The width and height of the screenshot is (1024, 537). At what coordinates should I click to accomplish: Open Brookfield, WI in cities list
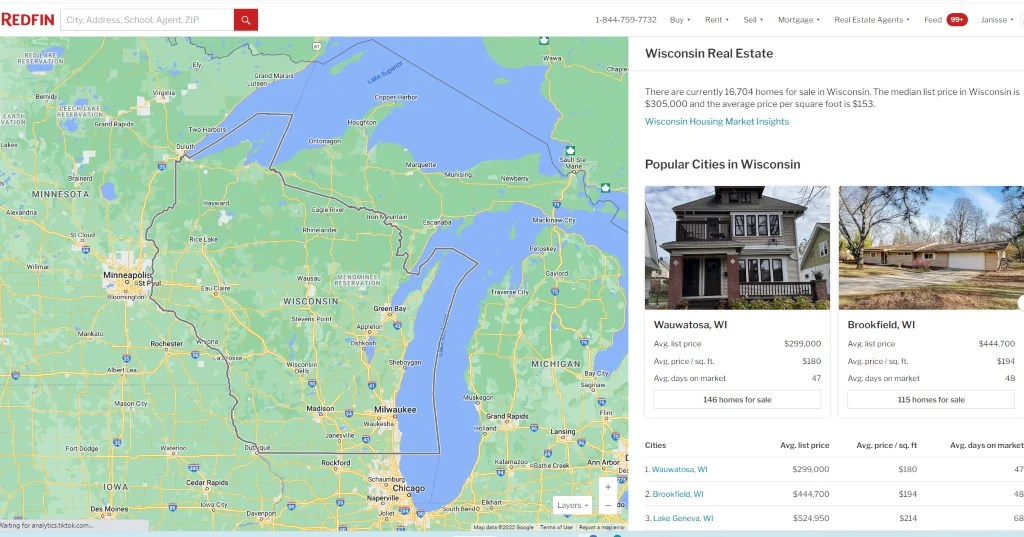[678, 494]
